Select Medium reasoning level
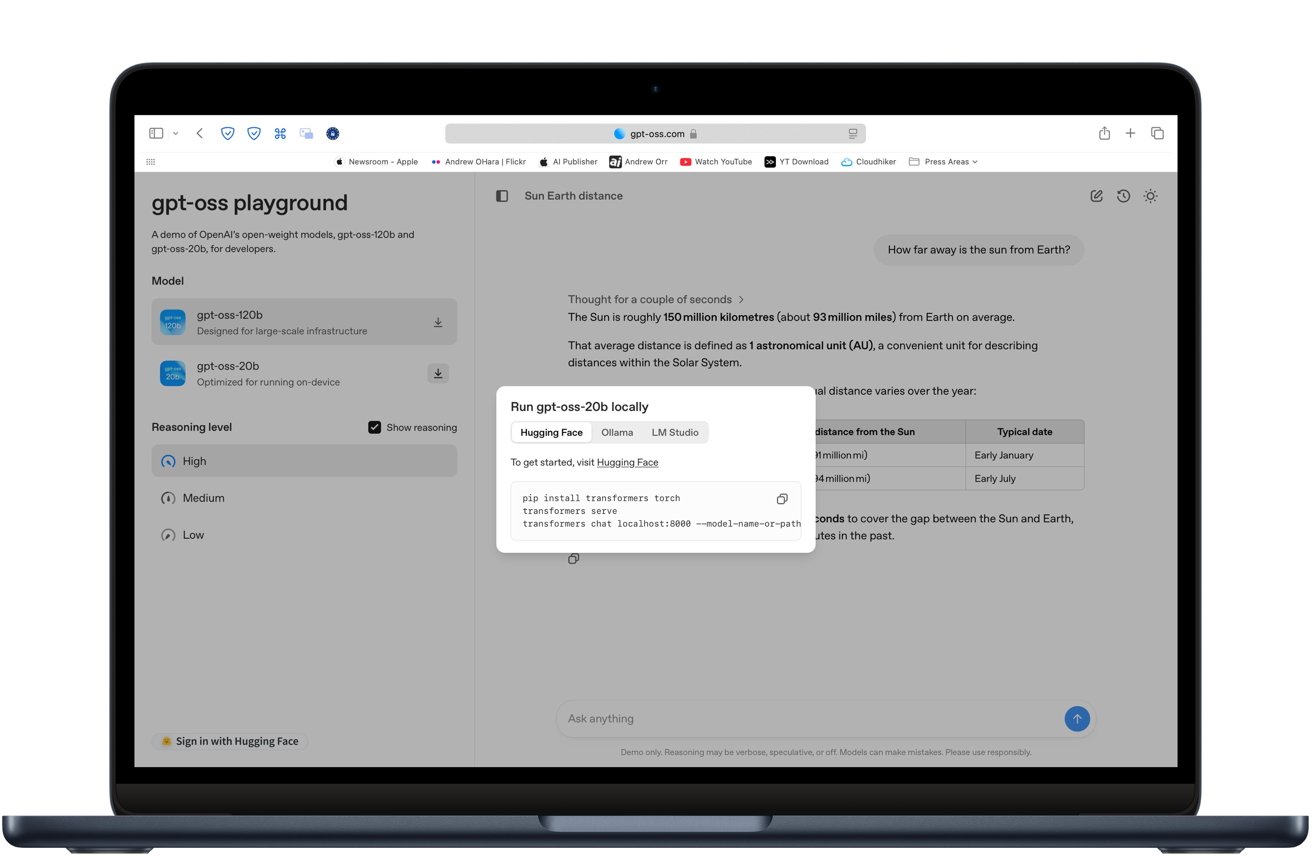This screenshot has height=856, width=1312. (x=203, y=498)
